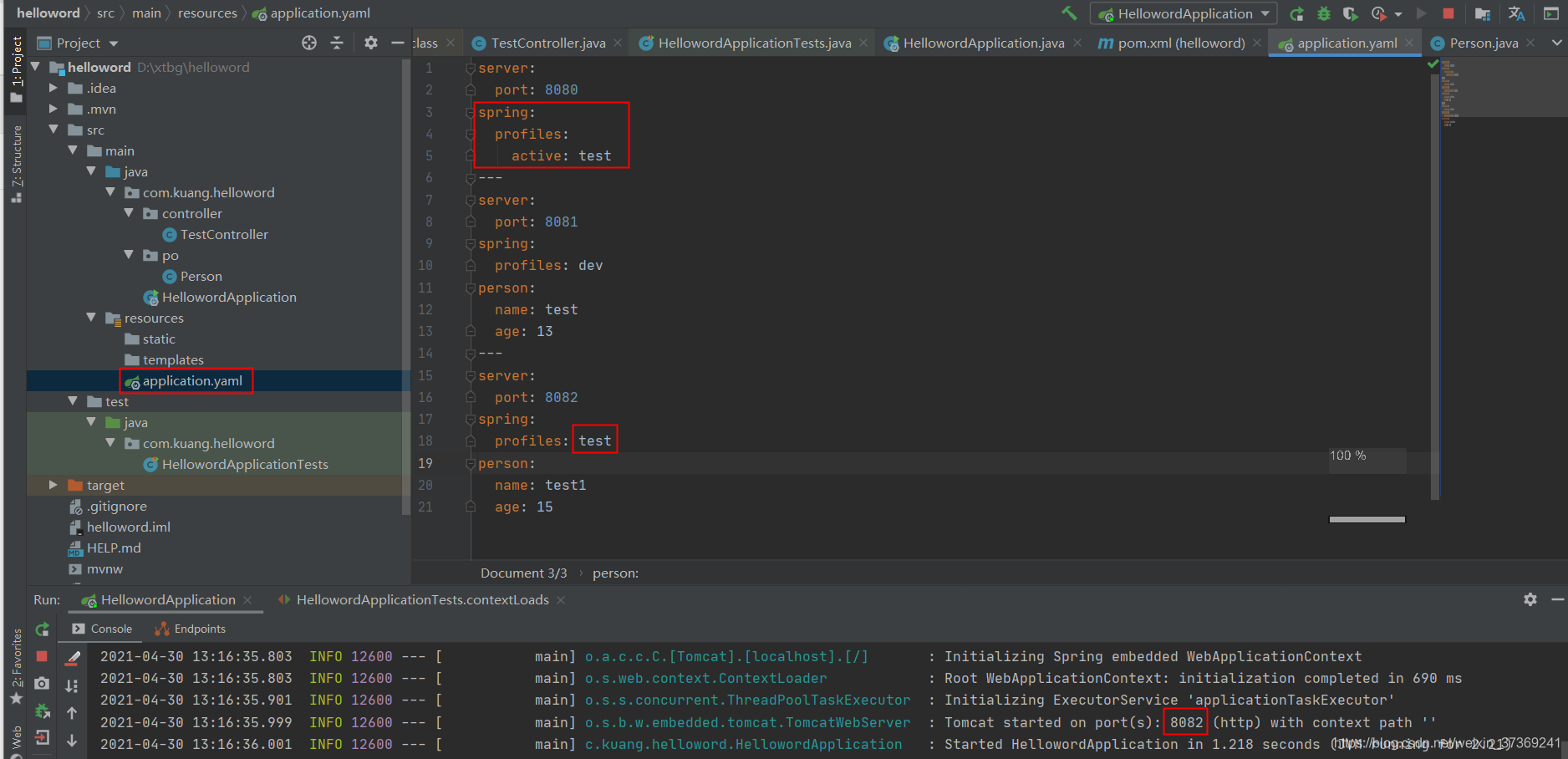This screenshot has width=1568, height=759.
Task: Stop the application via red square toolbar icon
Action: coord(1448,13)
